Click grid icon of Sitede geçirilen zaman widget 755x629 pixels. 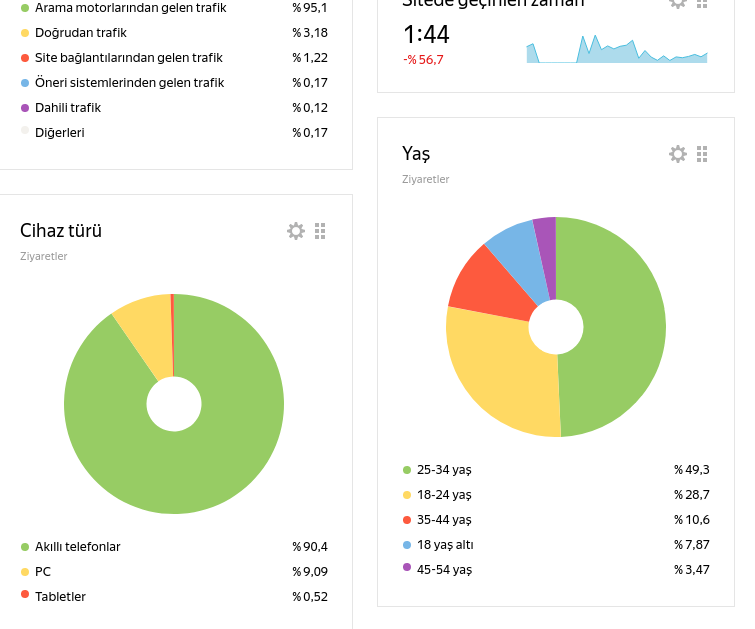click(x=702, y=3)
